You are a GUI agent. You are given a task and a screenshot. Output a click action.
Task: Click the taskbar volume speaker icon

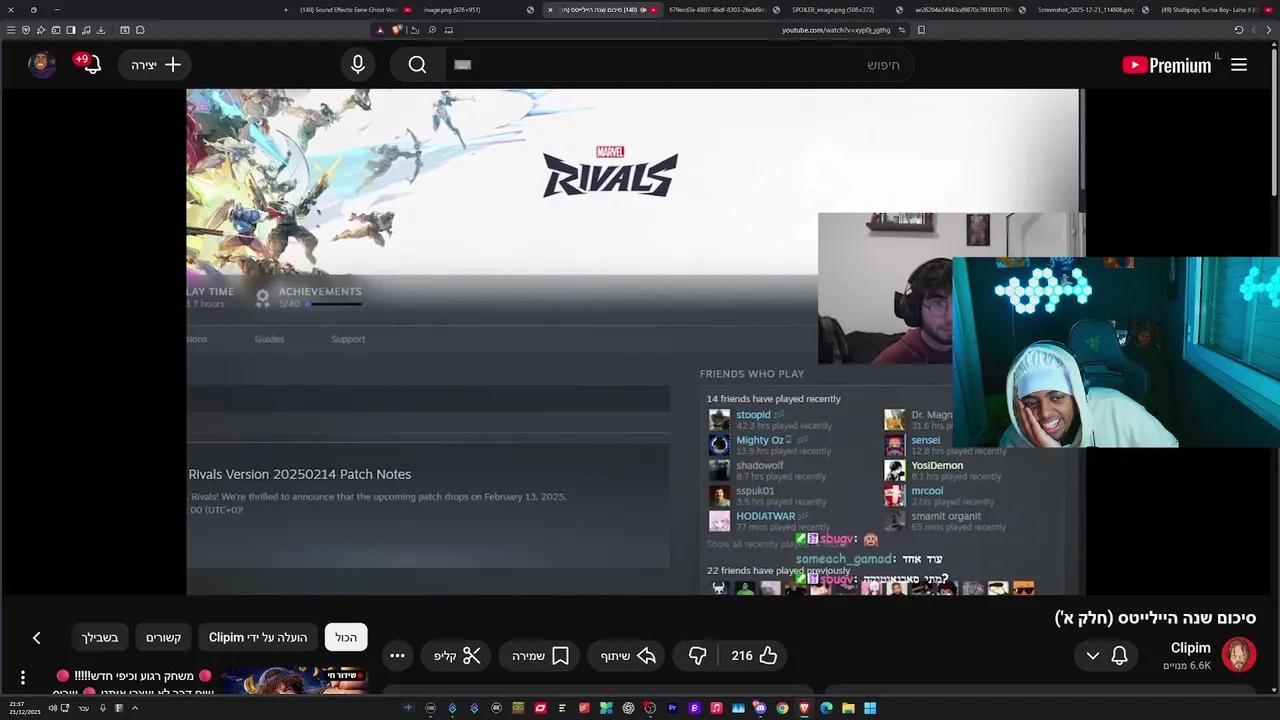point(53,708)
